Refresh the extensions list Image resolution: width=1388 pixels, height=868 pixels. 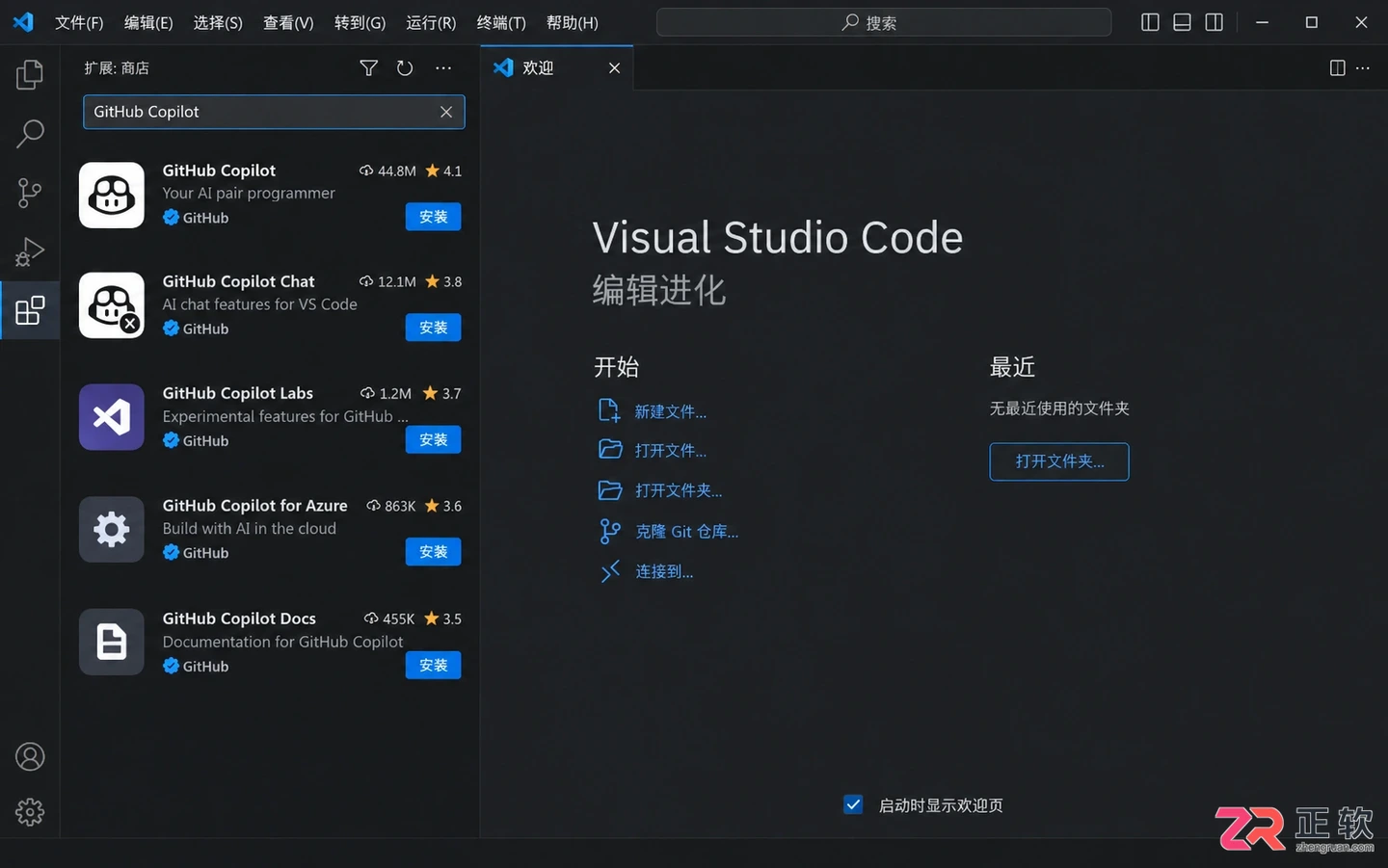pos(405,67)
